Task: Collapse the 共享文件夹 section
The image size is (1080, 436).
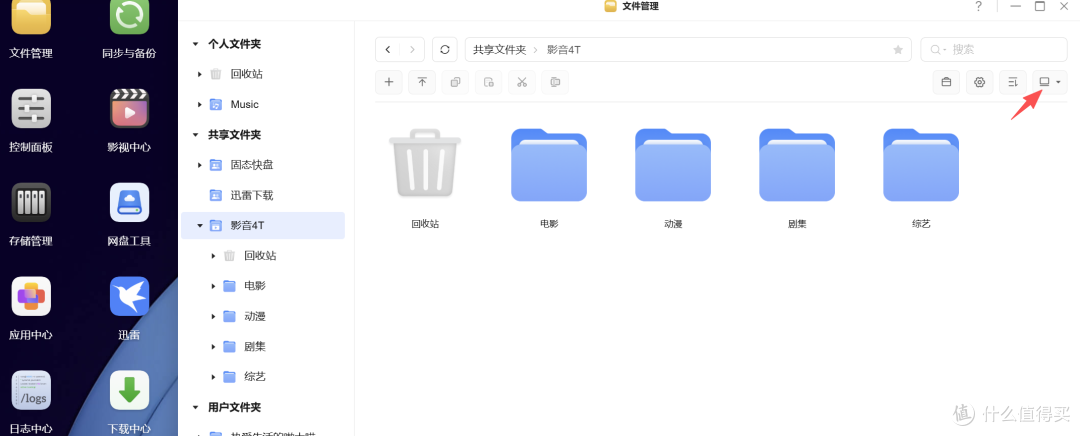Action: pos(196,135)
